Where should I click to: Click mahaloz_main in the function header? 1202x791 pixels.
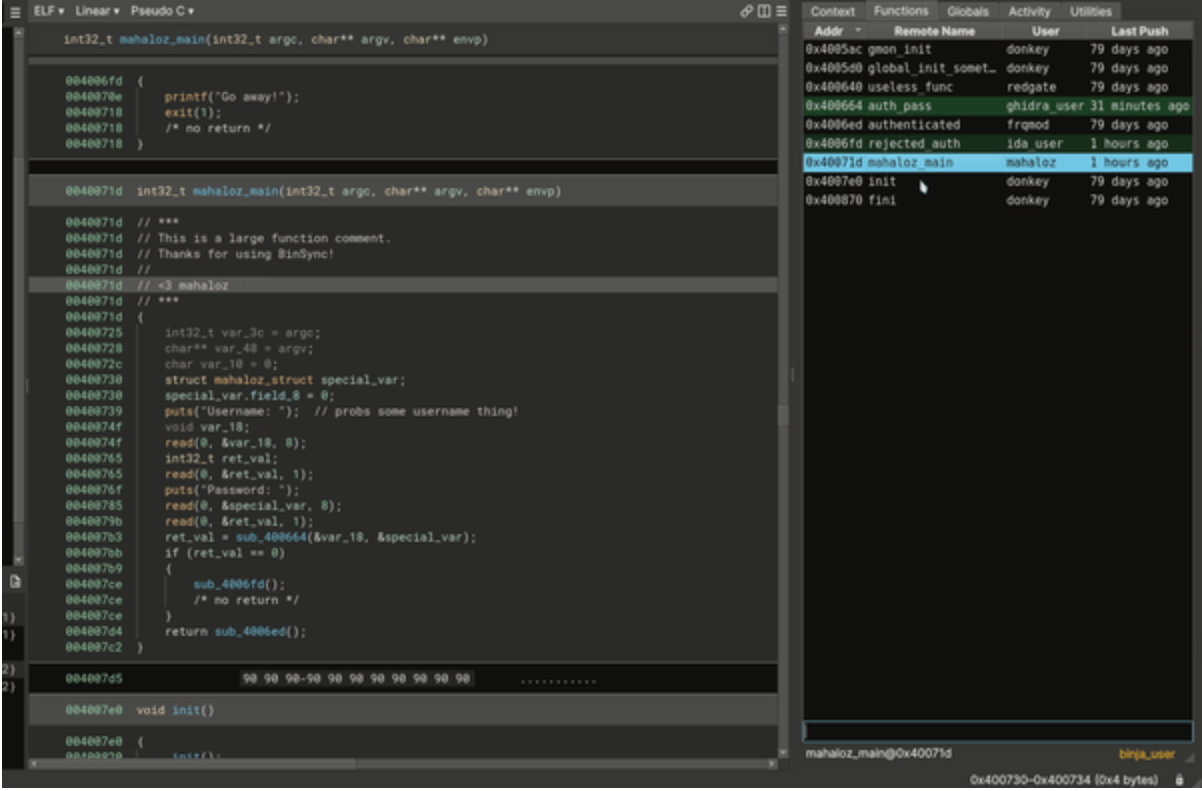point(236,190)
